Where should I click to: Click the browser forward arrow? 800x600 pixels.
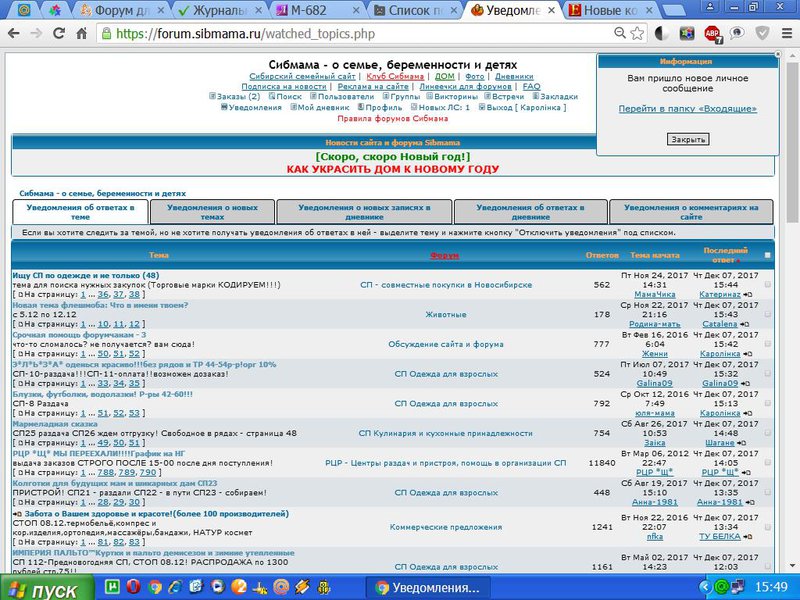36,34
